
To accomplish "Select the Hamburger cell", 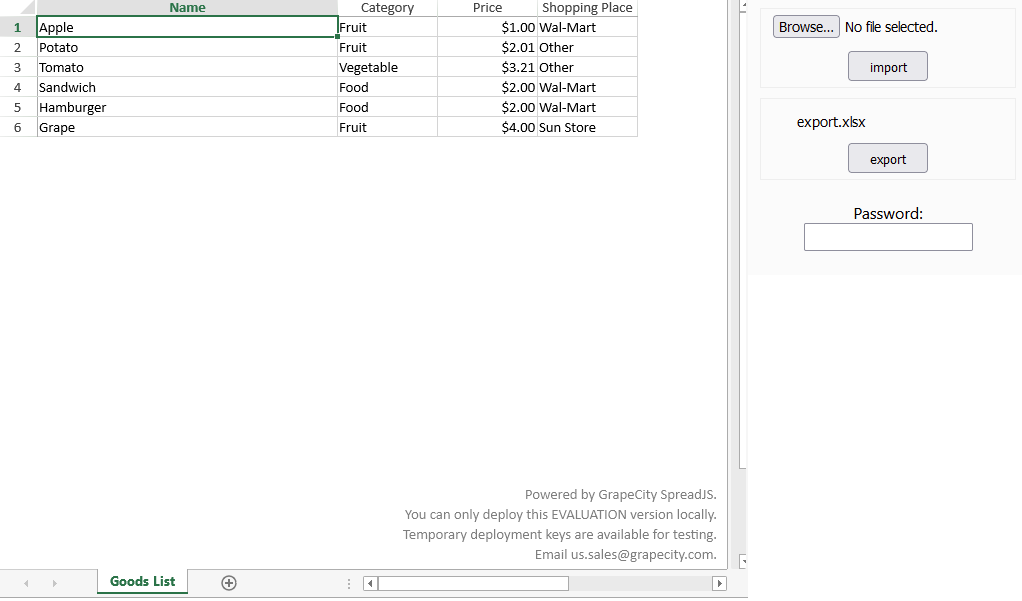I will (x=187, y=107).
